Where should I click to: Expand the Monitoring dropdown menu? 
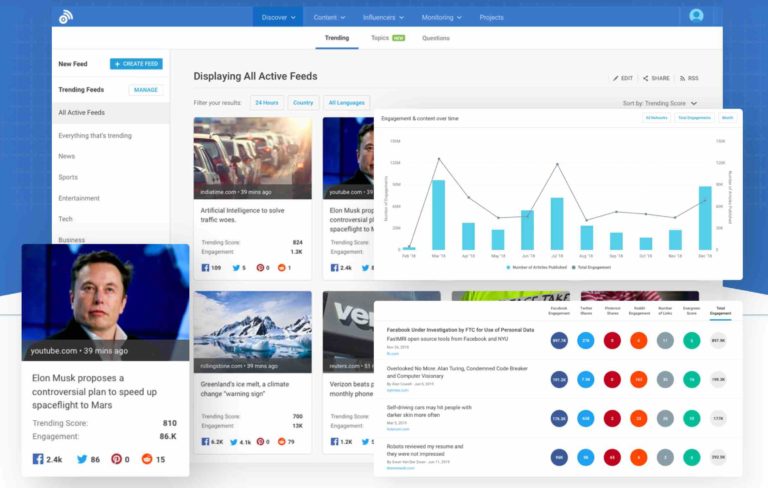coord(441,17)
